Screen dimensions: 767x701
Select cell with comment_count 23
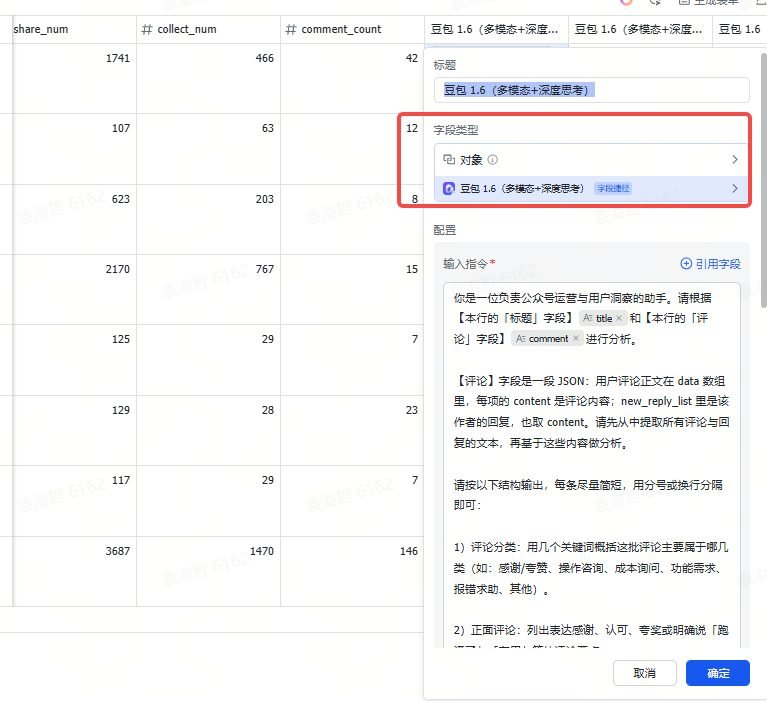coord(352,430)
